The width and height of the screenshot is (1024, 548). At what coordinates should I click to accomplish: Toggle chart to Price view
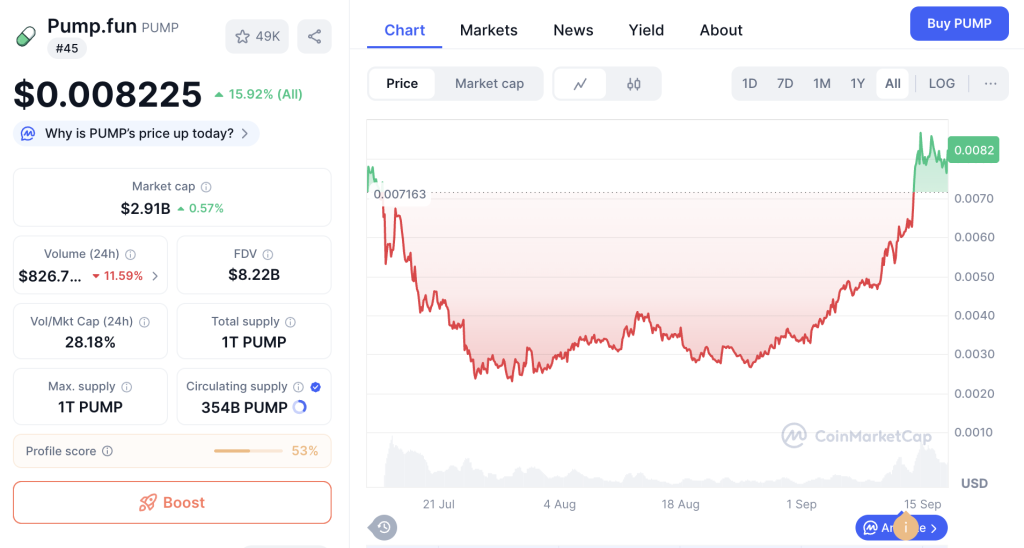point(402,84)
